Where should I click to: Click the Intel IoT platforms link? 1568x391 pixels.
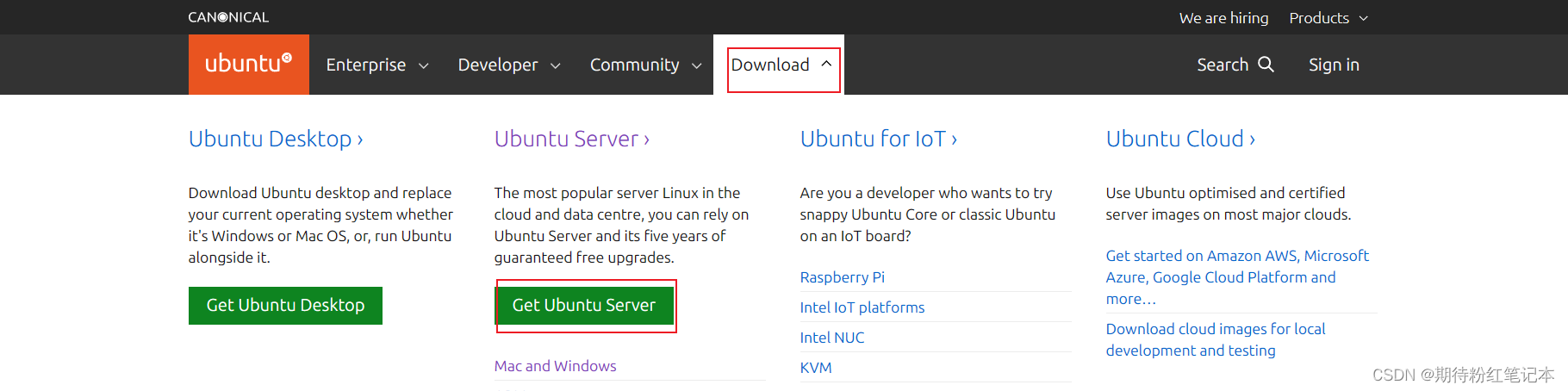862,307
